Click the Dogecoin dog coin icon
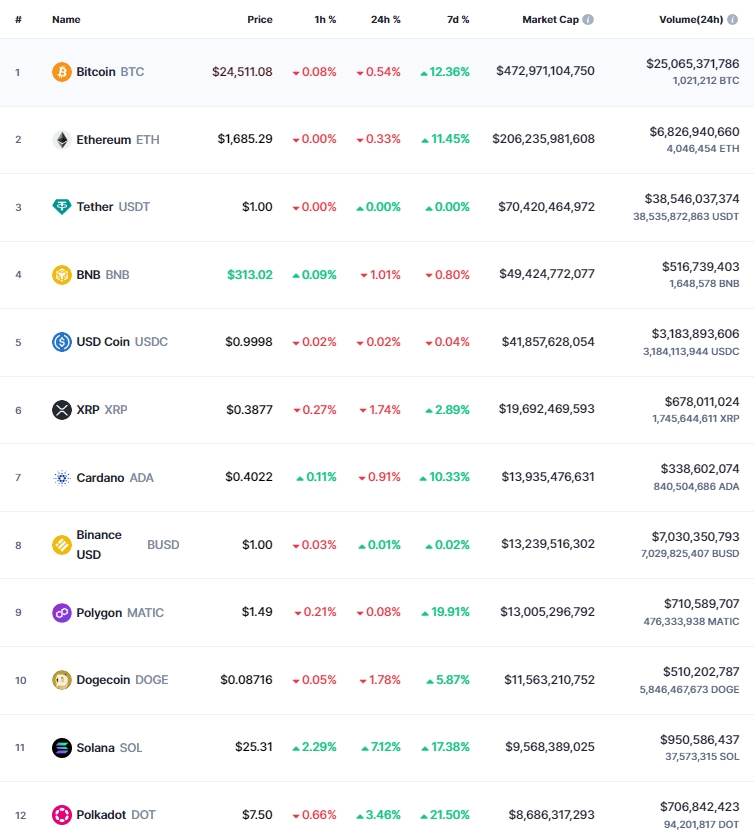The image size is (754, 834). (x=62, y=680)
